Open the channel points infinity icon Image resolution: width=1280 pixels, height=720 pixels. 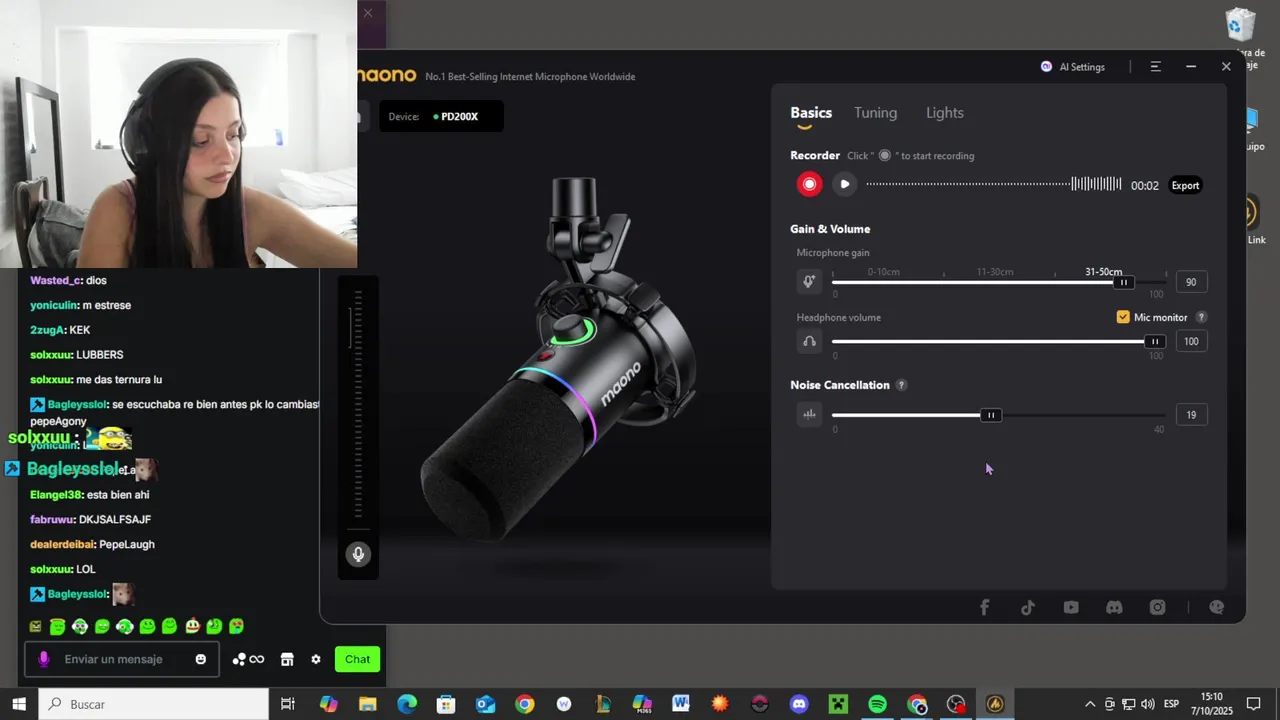pyautogui.click(x=249, y=659)
